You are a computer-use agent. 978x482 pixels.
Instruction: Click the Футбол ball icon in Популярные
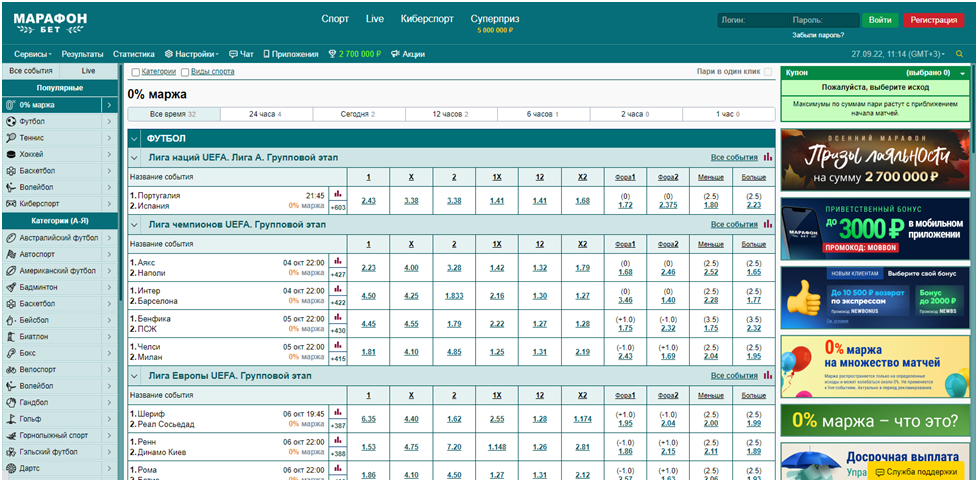coord(10,121)
